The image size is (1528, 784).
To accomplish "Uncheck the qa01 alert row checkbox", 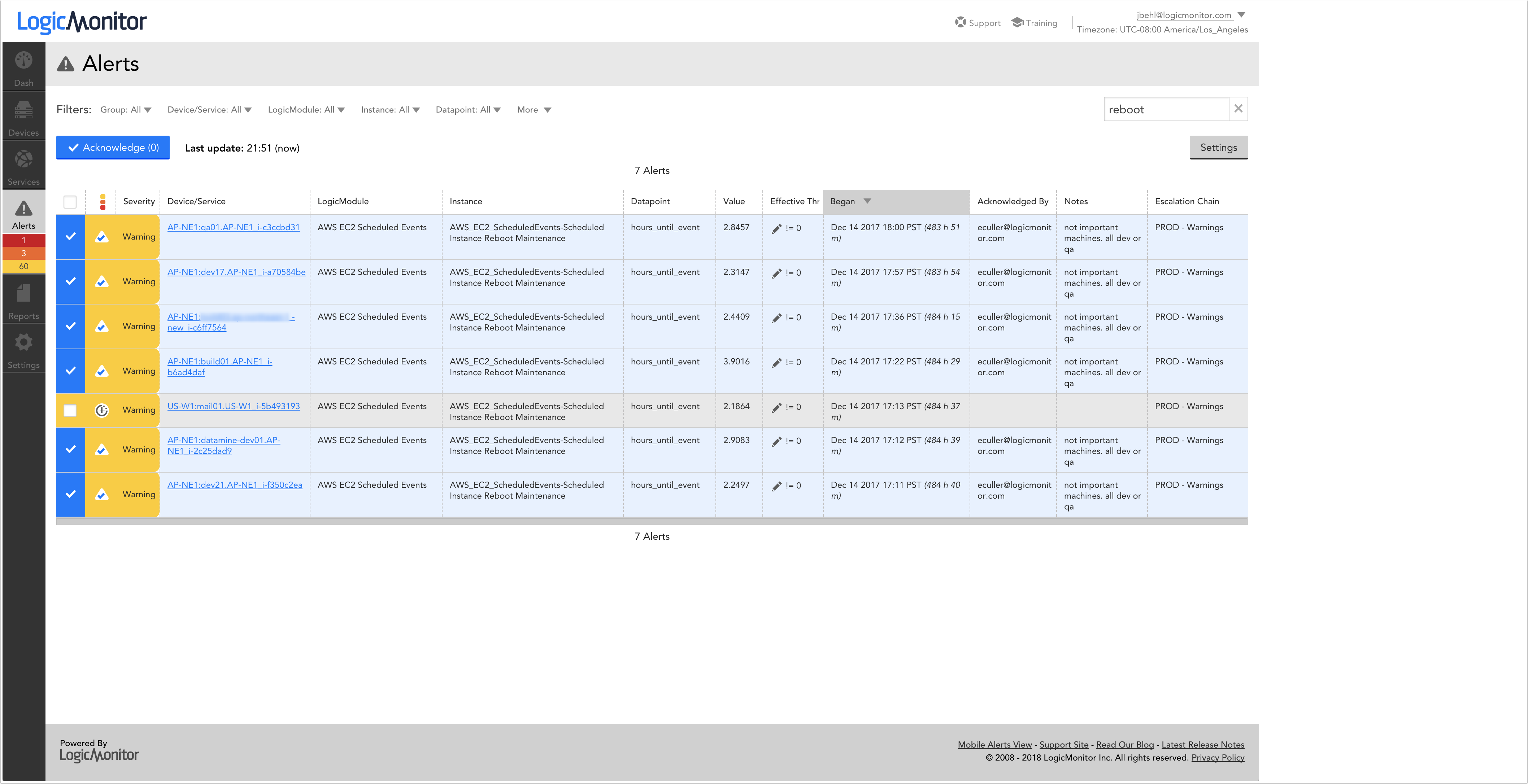I will point(71,237).
